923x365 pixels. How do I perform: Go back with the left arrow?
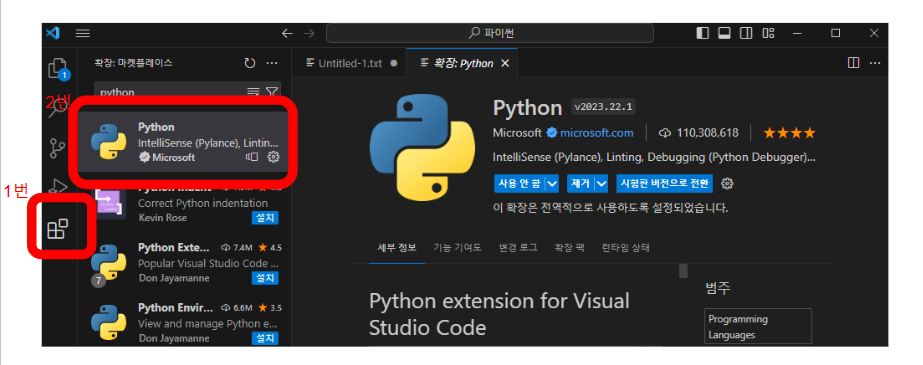(x=287, y=34)
